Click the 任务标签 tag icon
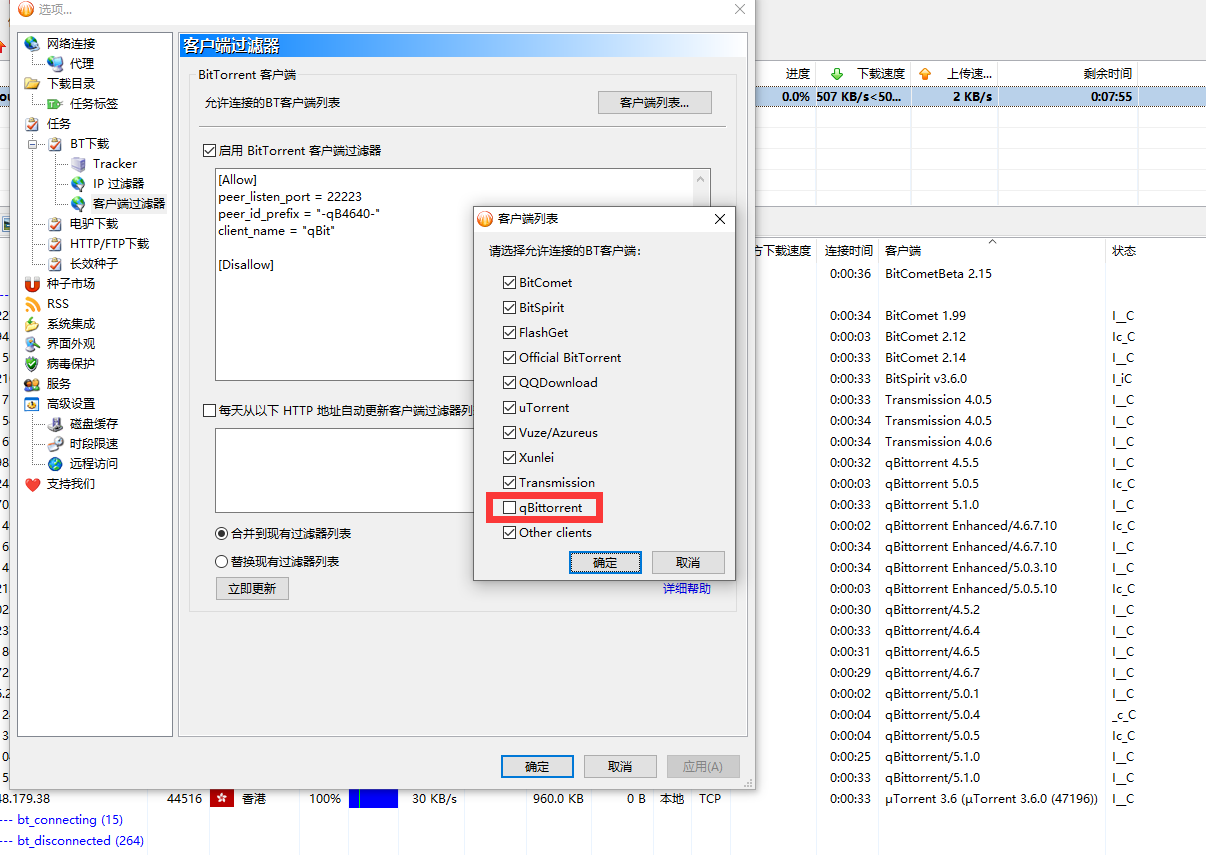 click(55, 104)
